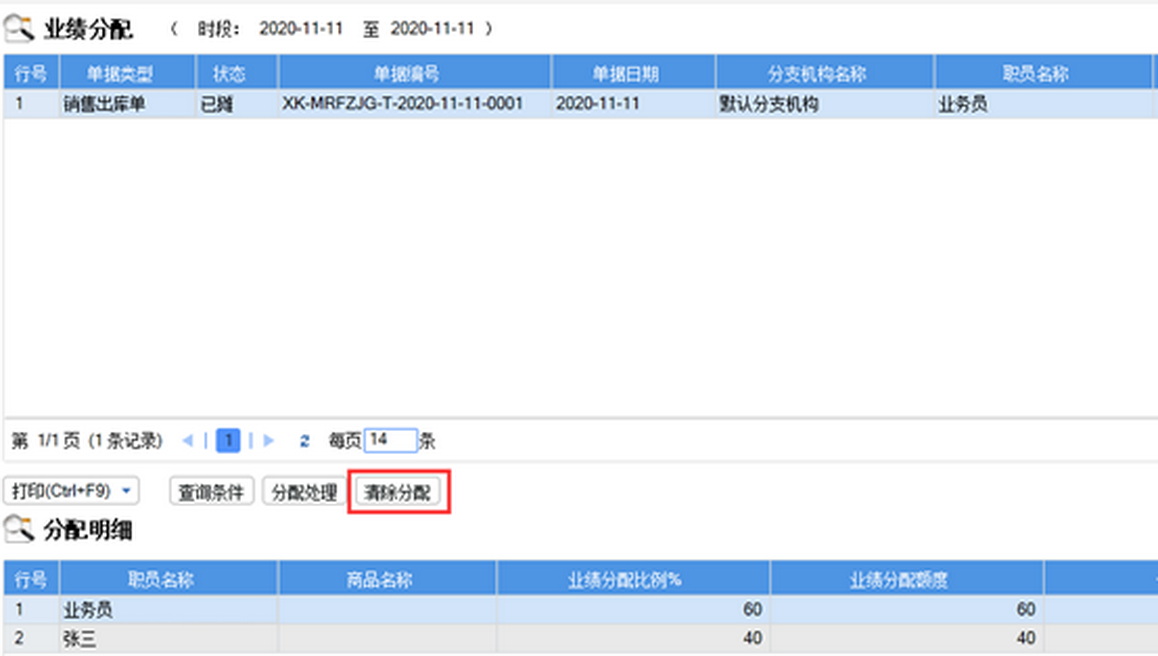Viewport: 1158px width, 656px height.
Task: Go to previous page with left arrow
Action: (x=188, y=441)
